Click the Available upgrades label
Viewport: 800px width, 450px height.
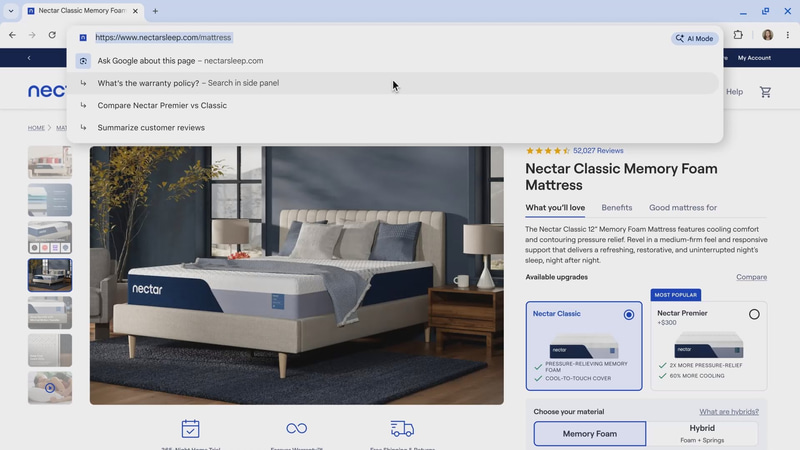tap(557, 277)
